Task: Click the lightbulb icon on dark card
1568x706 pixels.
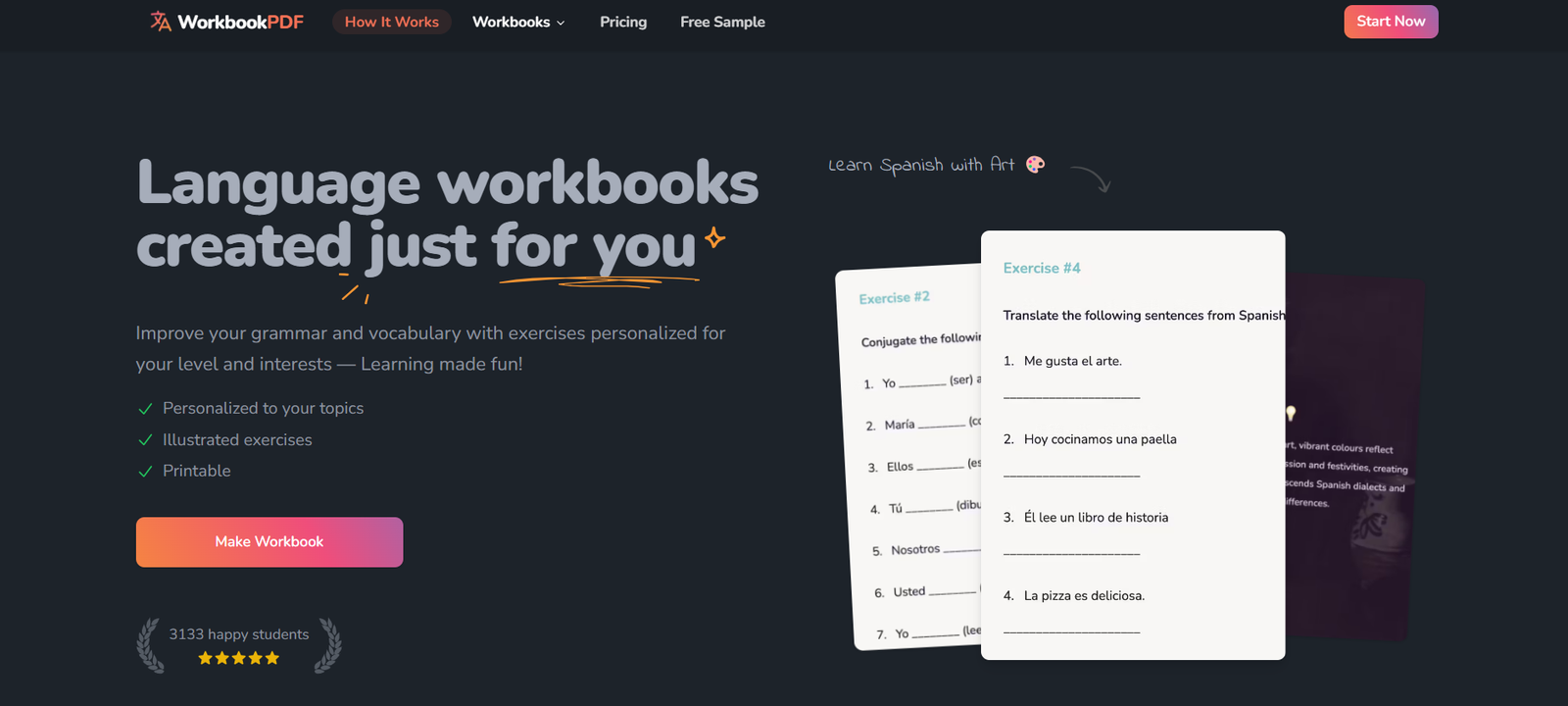Action: tap(1291, 413)
